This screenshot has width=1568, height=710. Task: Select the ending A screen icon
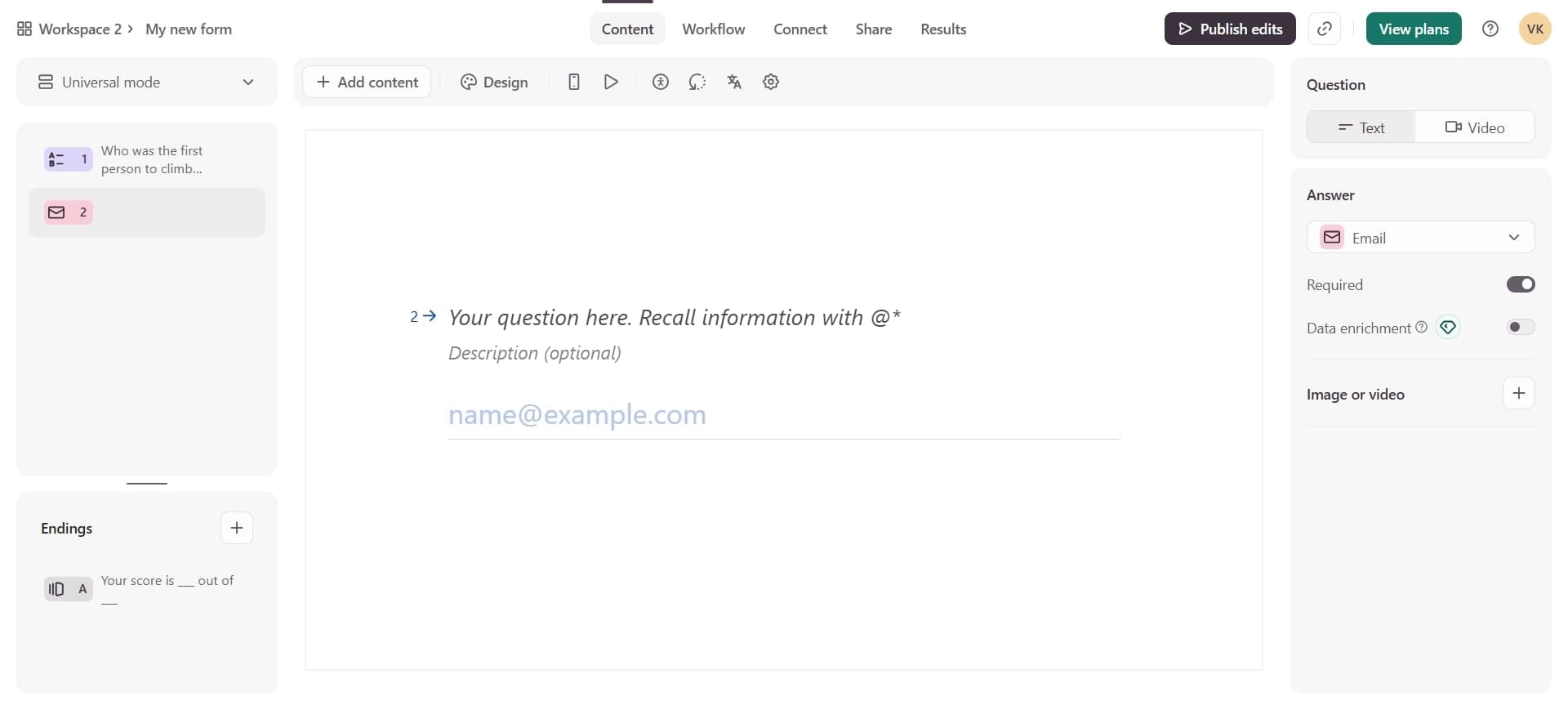68,589
